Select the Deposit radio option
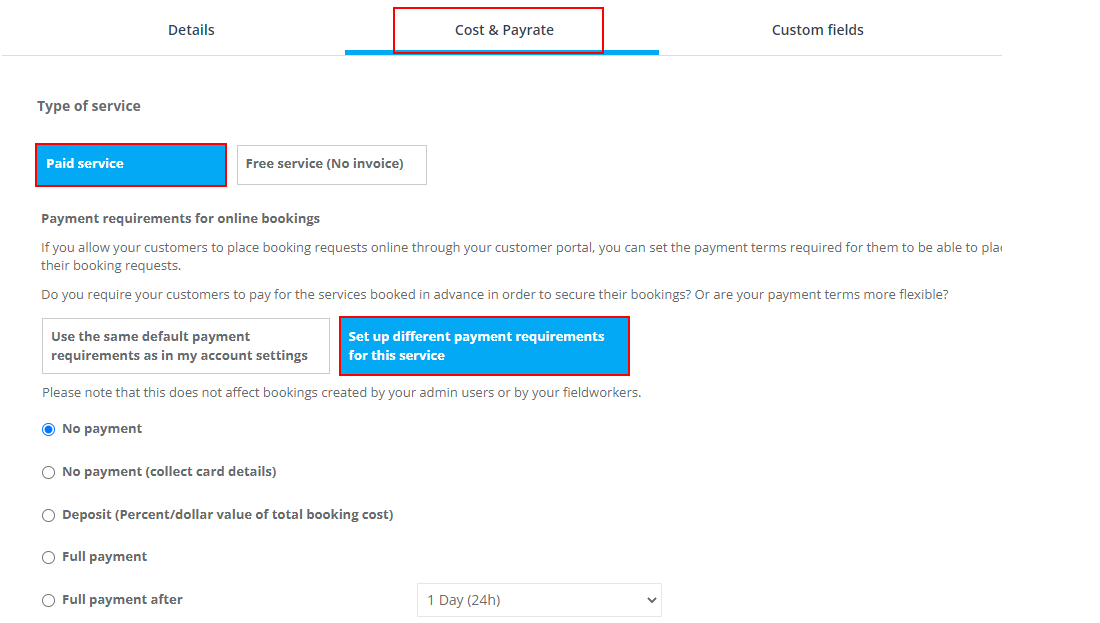Image resolution: width=1100 pixels, height=623 pixels. click(x=48, y=515)
